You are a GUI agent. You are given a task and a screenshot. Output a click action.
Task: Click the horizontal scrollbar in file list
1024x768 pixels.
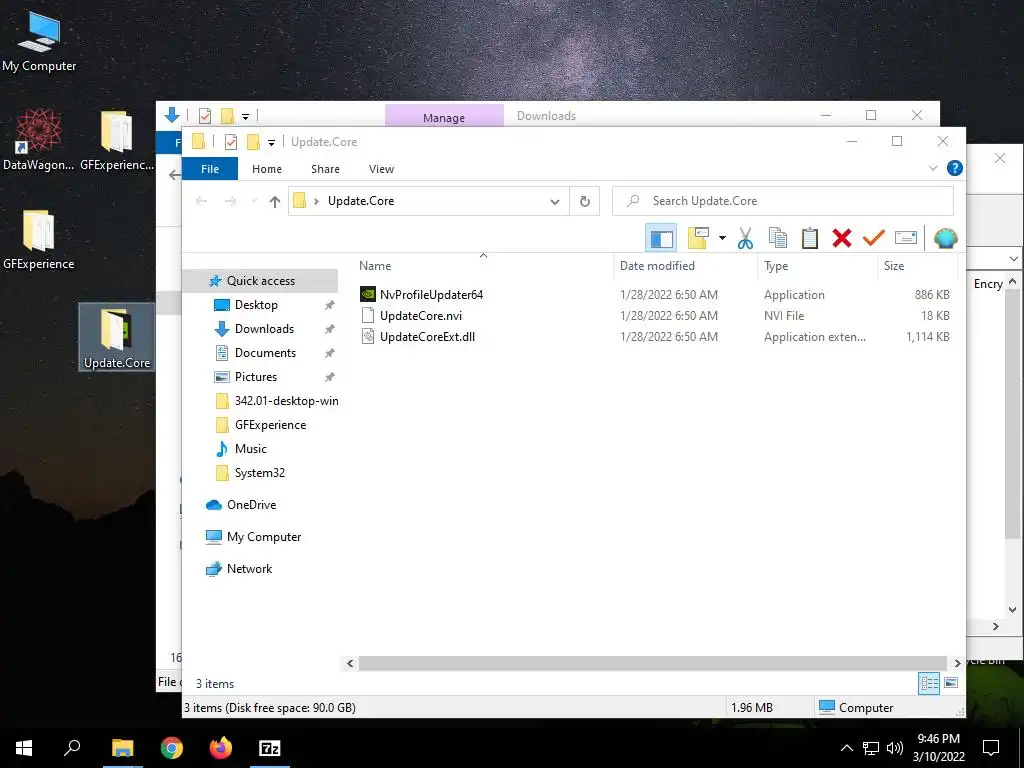[652, 664]
